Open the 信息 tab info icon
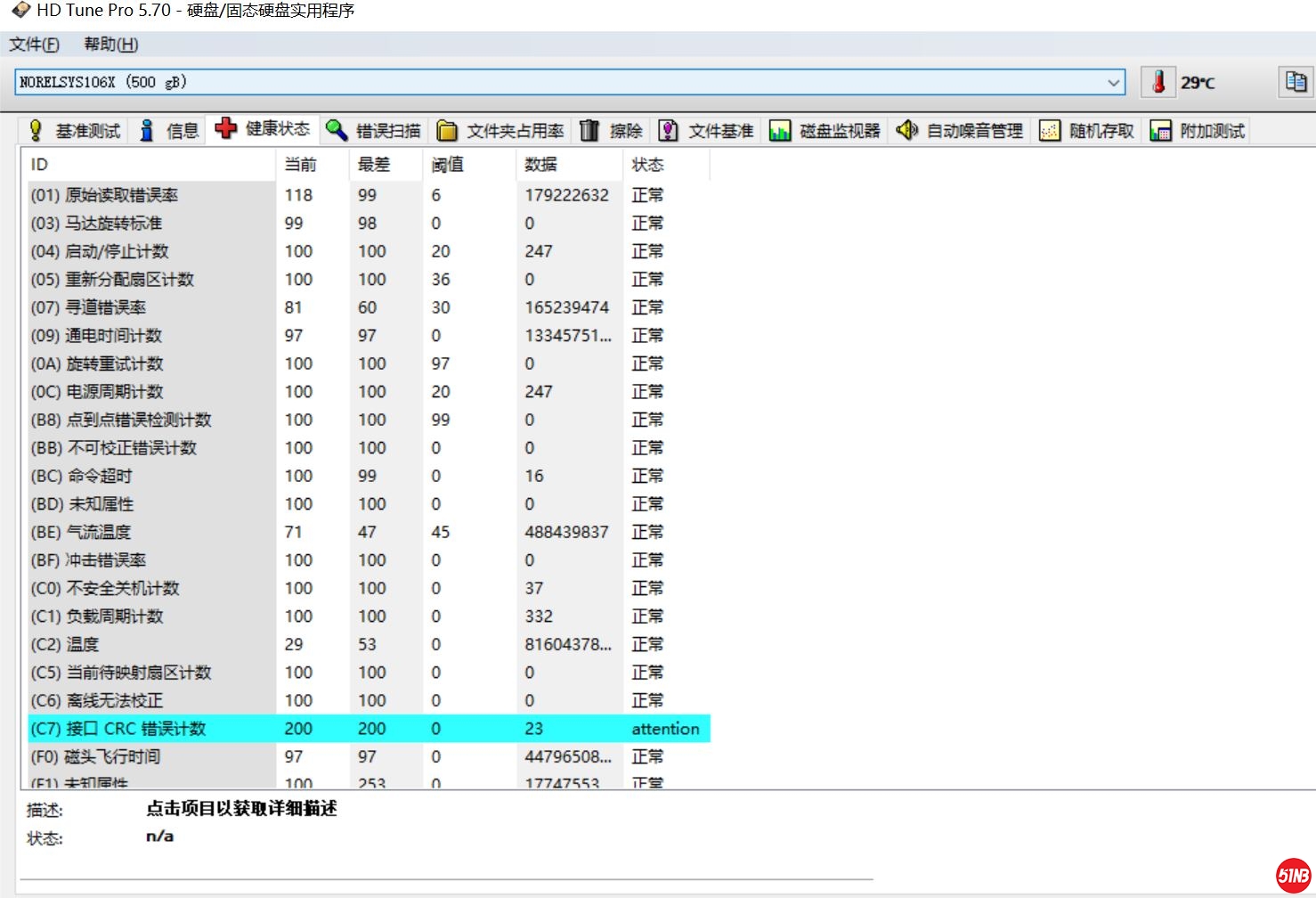The image size is (1316, 898). (x=148, y=131)
